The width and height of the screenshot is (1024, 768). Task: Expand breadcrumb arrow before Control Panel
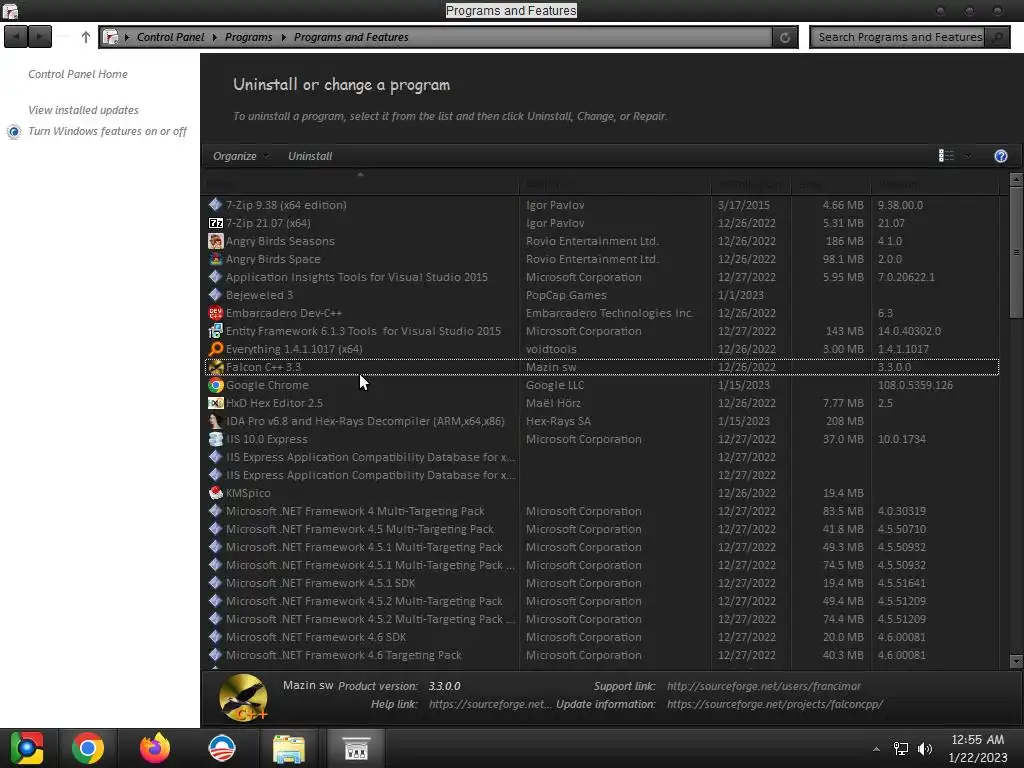tap(127, 37)
